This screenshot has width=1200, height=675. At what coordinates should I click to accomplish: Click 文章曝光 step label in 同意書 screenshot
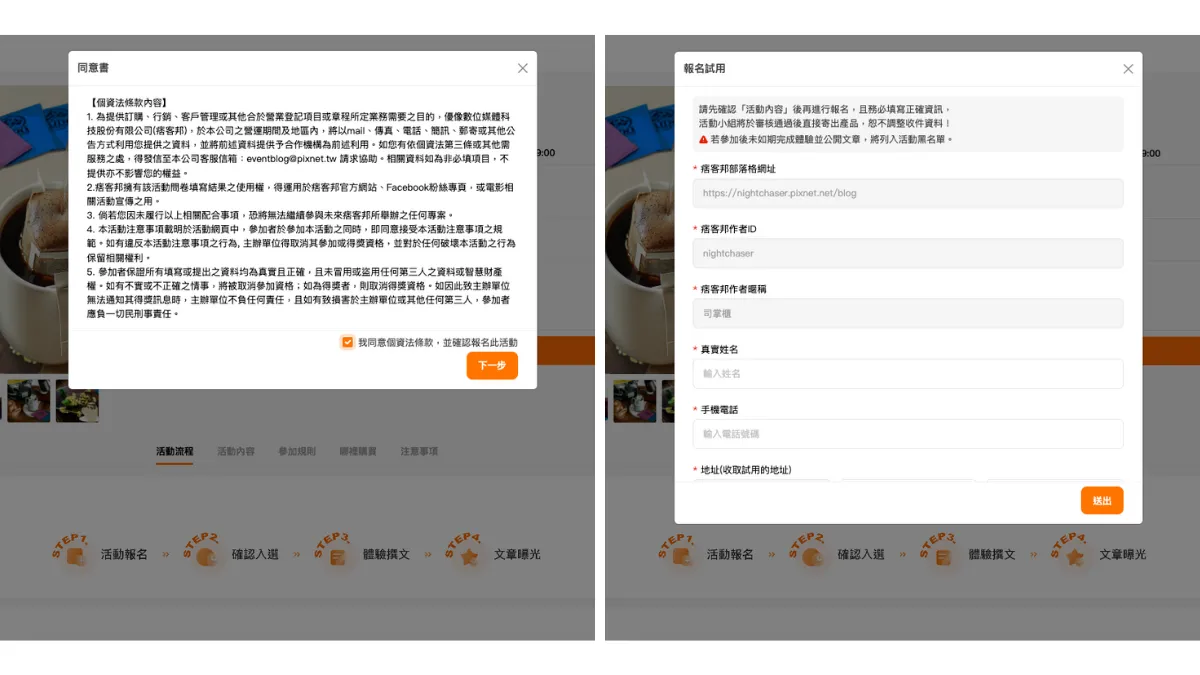tap(517, 554)
